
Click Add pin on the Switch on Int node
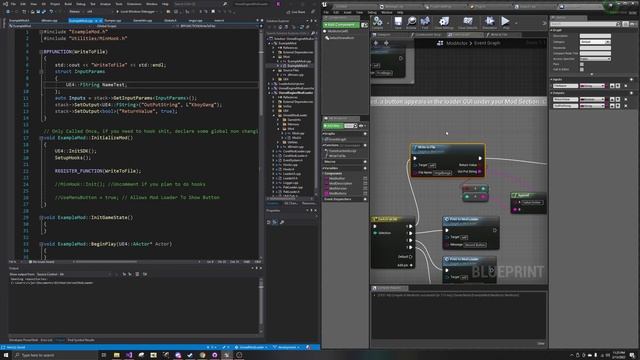pyautogui.click(x=404, y=265)
